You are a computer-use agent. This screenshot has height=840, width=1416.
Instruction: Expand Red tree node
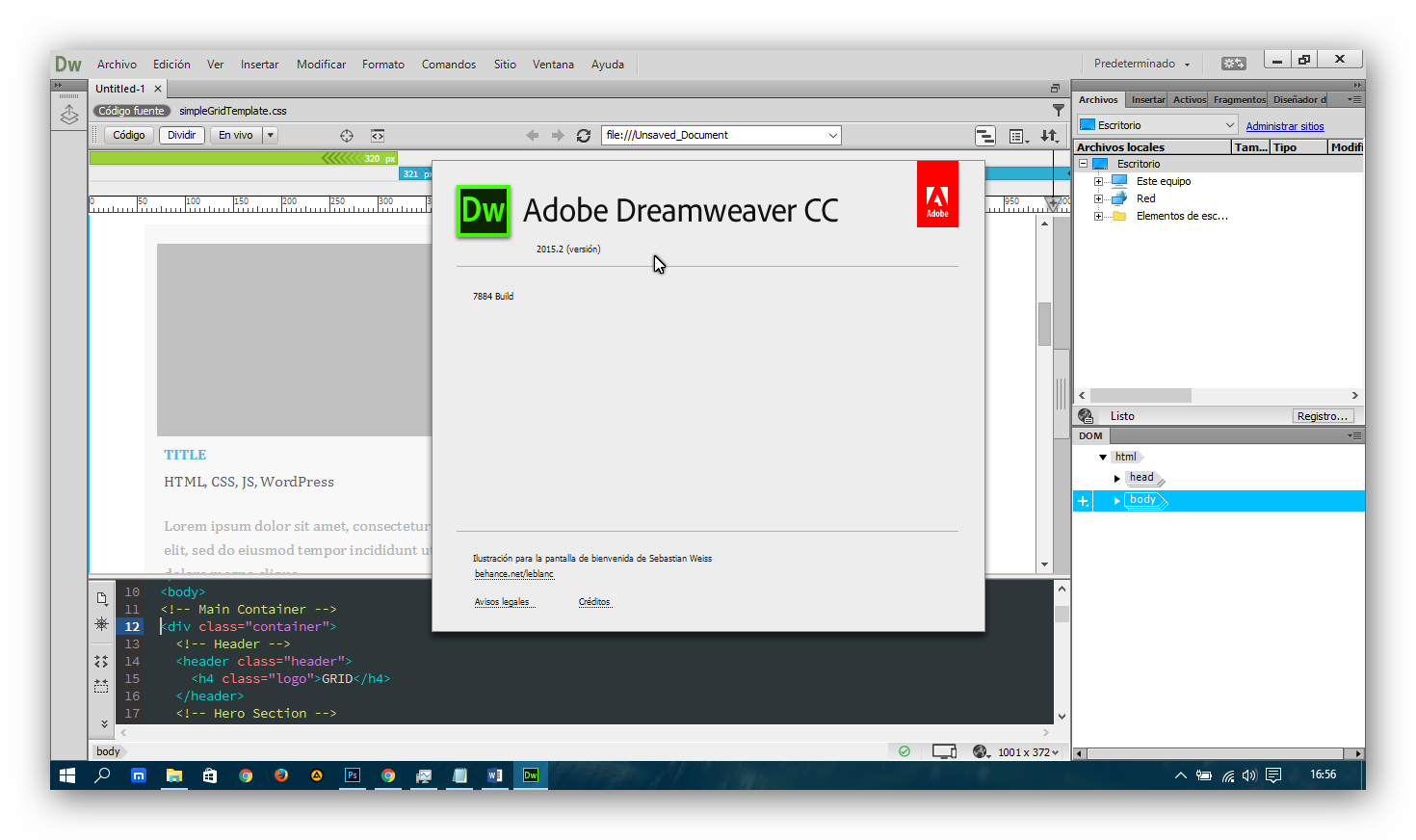1098,198
